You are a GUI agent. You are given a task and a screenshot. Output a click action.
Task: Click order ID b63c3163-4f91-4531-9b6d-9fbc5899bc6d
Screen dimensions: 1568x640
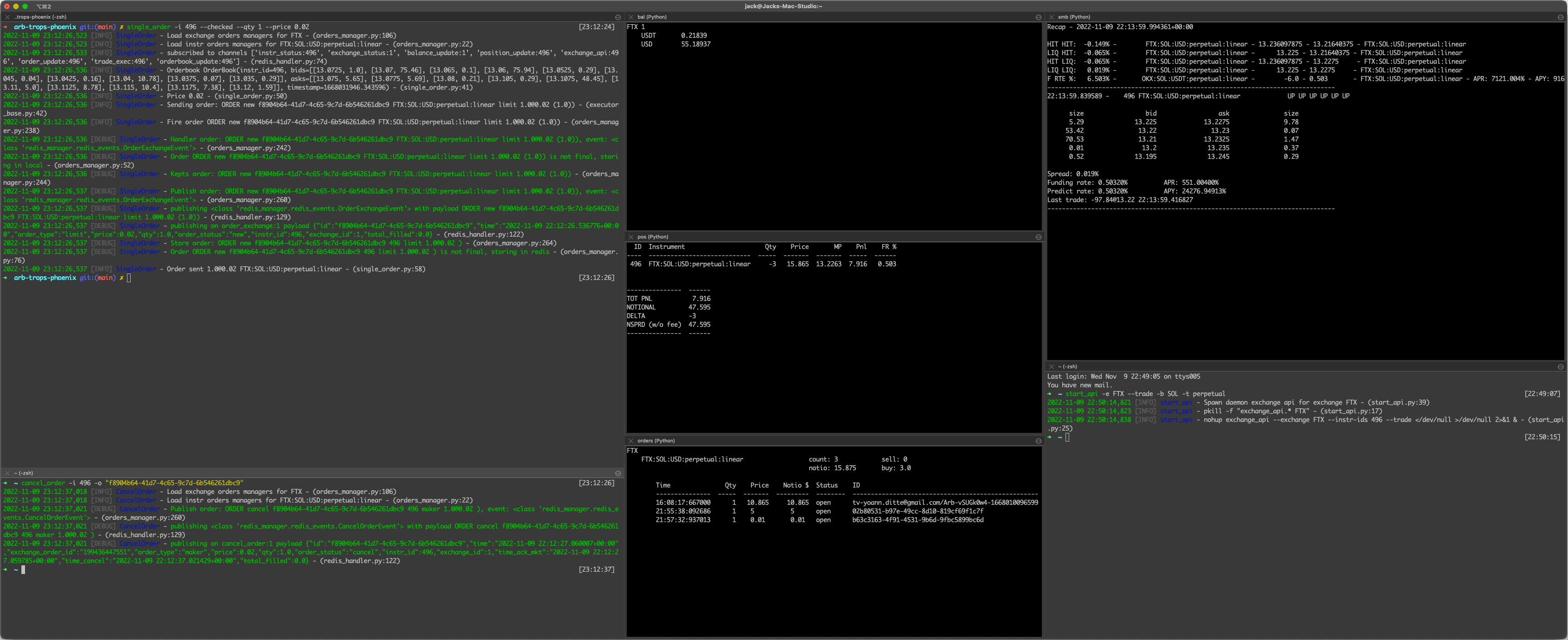918,520
